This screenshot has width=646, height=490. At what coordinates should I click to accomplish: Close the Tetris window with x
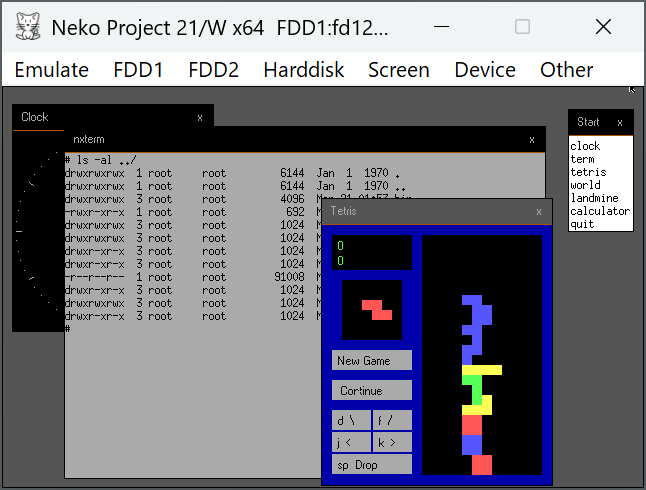coord(539,211)
